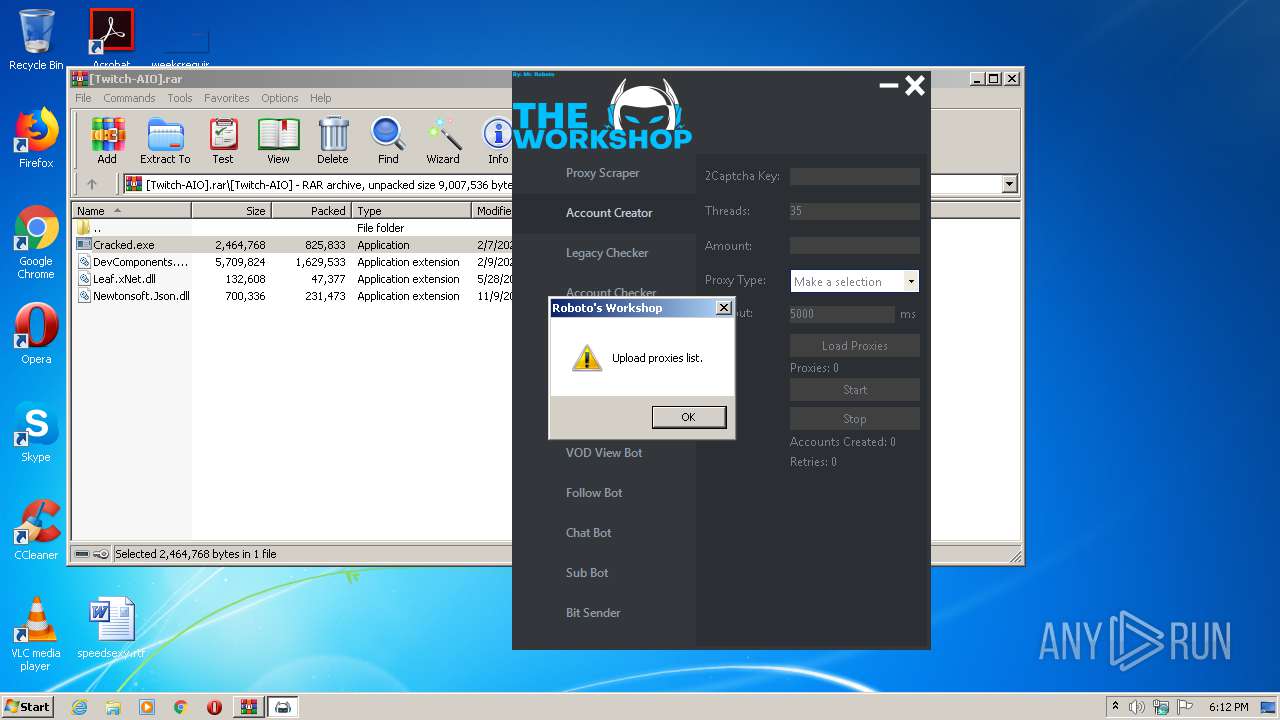Open the Firefox desktop icon
The image size is (1280, 720).
[x=36, y=139]
